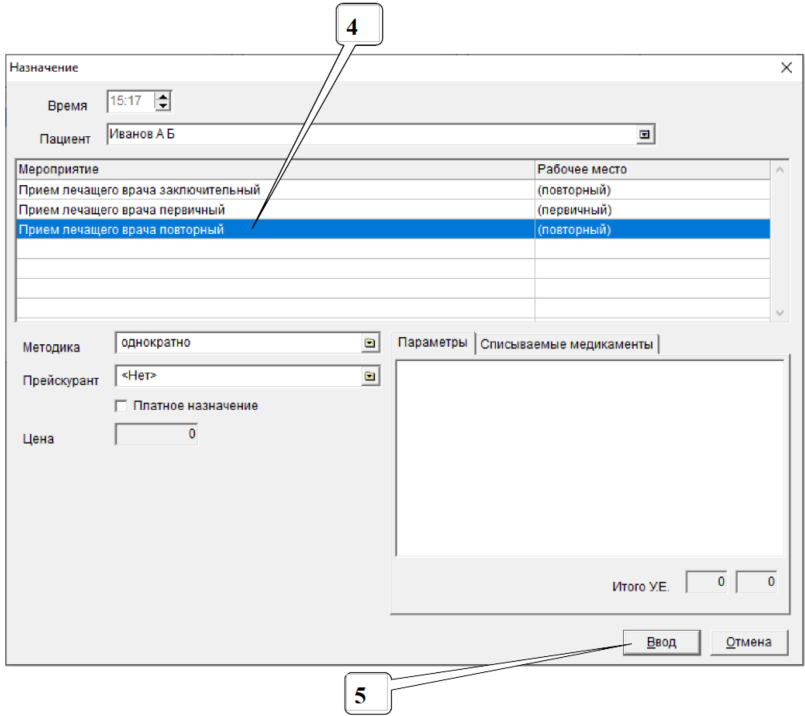Decrease time with the spinner down arrow
The image size is (805, 716).
pyautogui.click(x=164, y=106)
